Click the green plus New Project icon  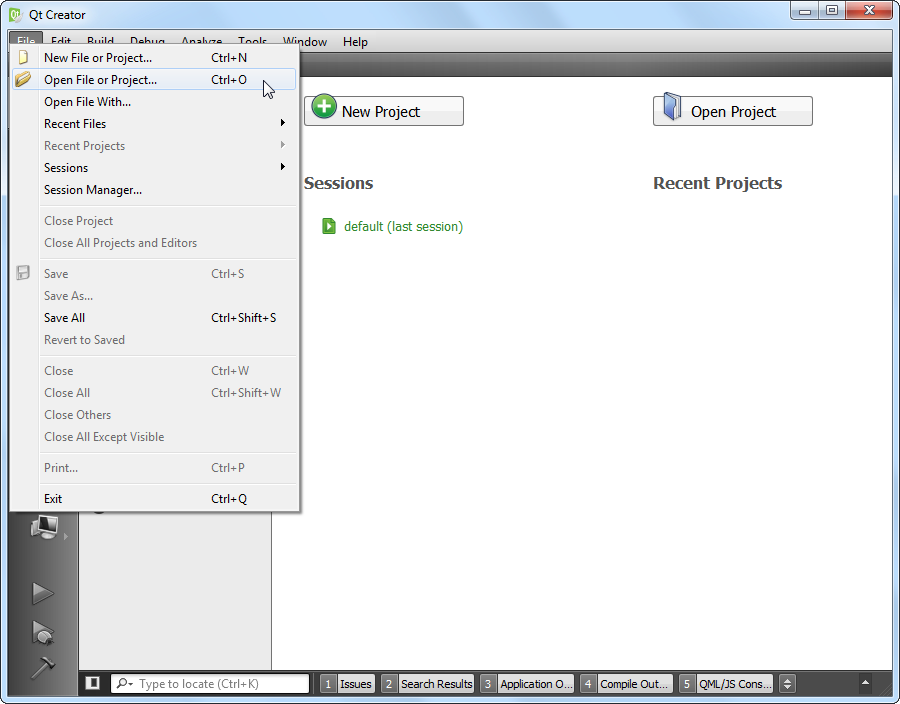324,107
